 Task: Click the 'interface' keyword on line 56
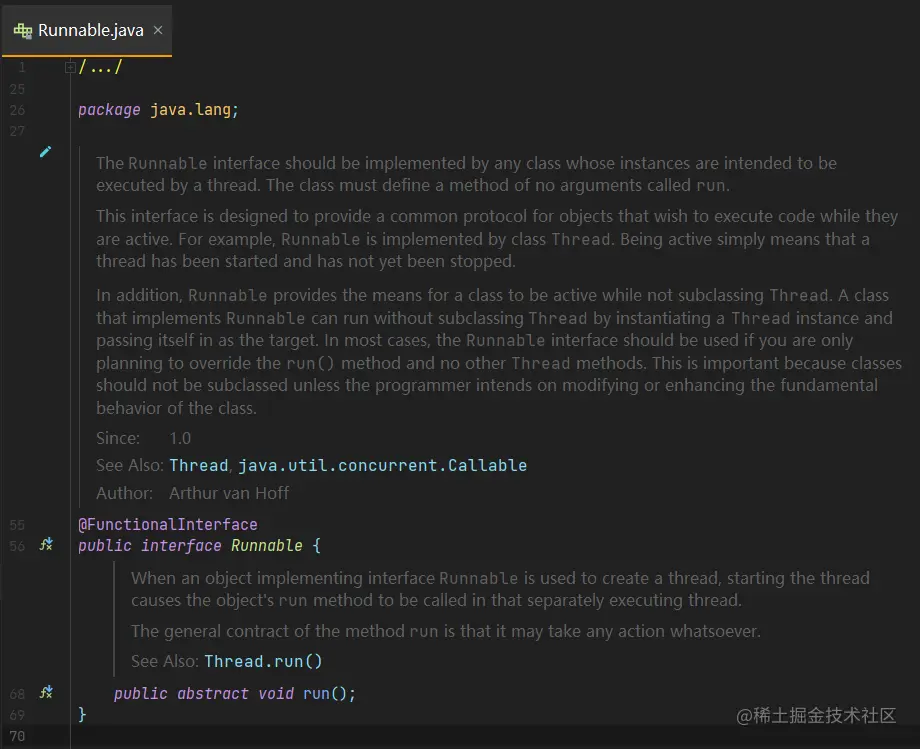pyautogui.click(x=181, y=545)
